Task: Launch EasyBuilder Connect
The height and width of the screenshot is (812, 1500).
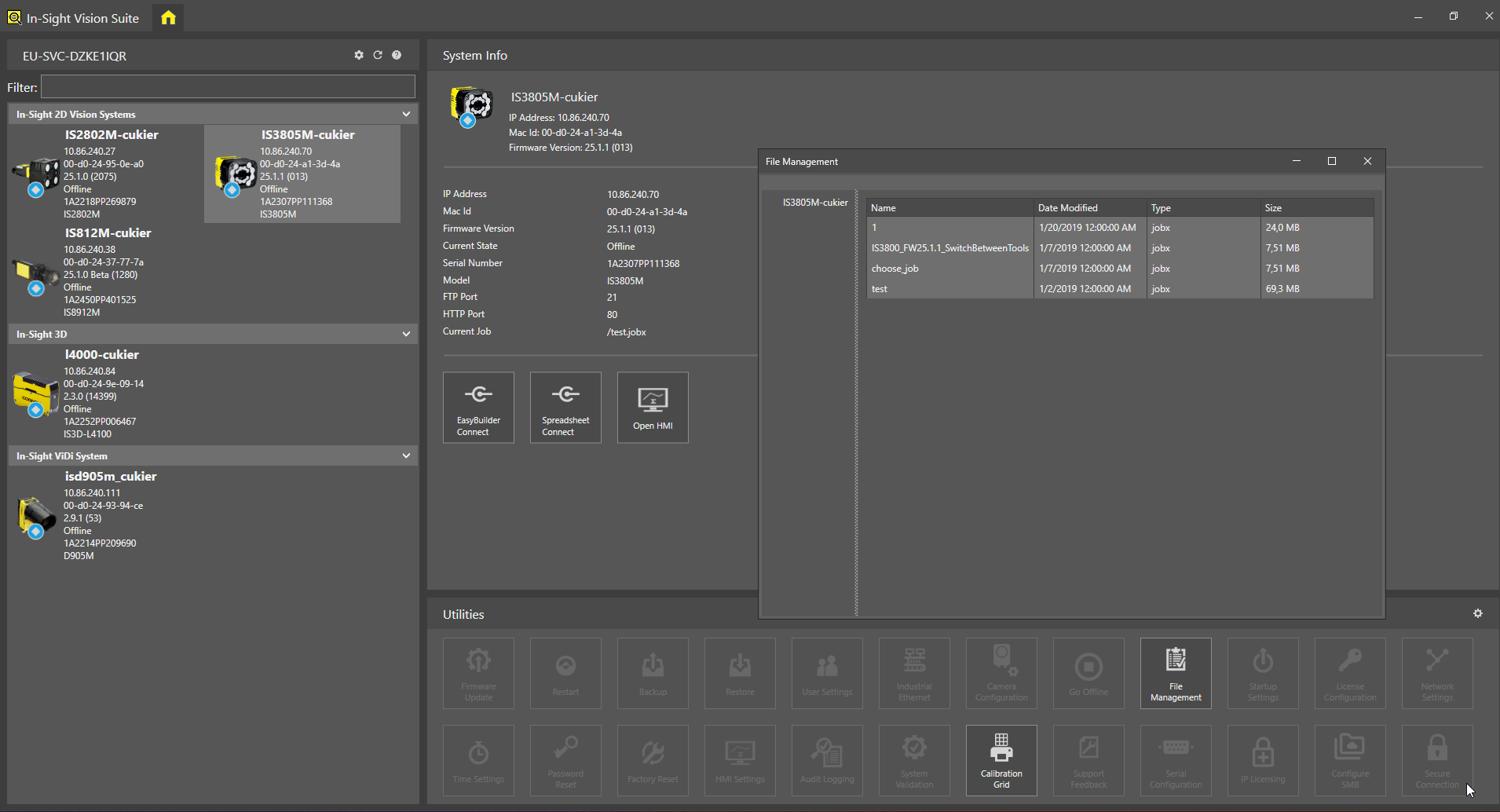Action: click(478, 407)
